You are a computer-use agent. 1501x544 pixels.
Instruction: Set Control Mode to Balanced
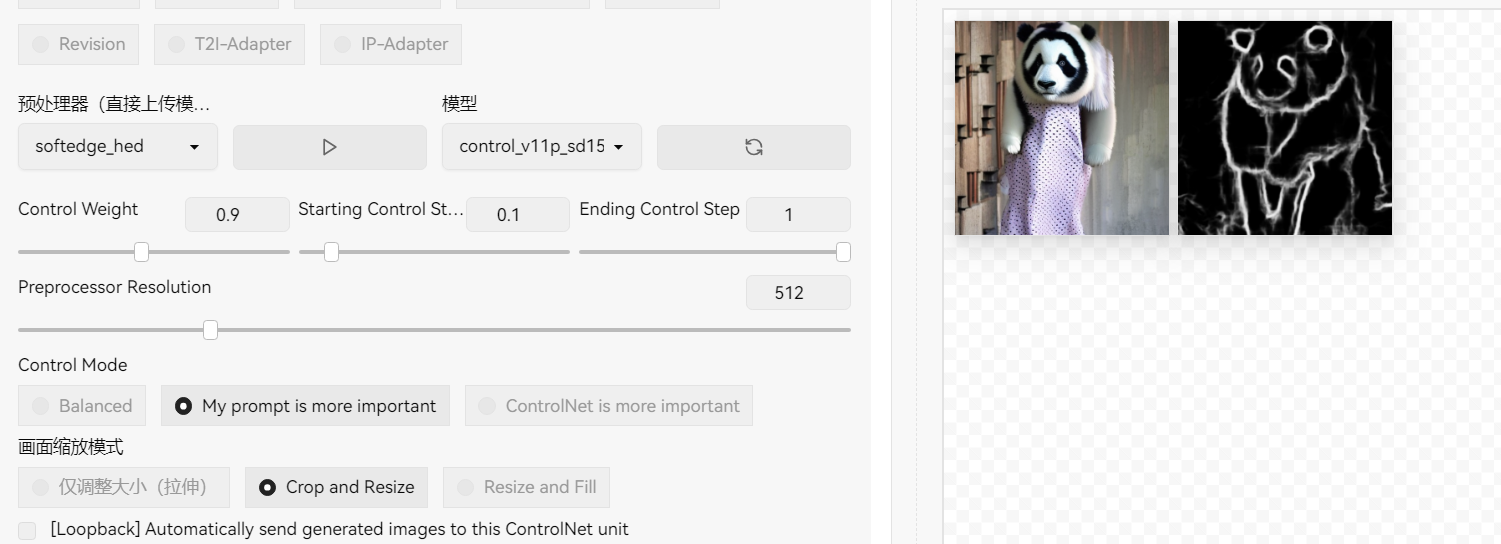point(41,406)
